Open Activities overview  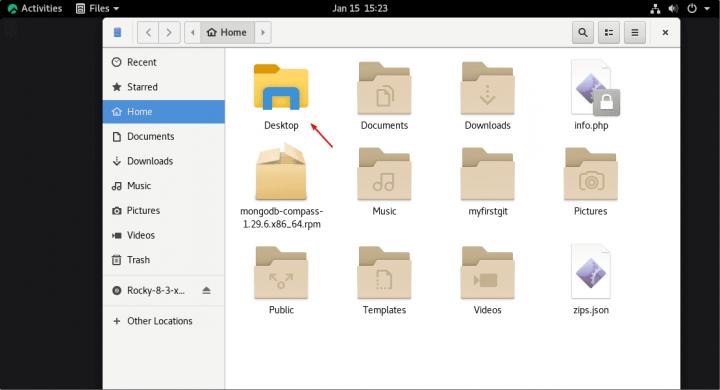[x=35, y=8]
